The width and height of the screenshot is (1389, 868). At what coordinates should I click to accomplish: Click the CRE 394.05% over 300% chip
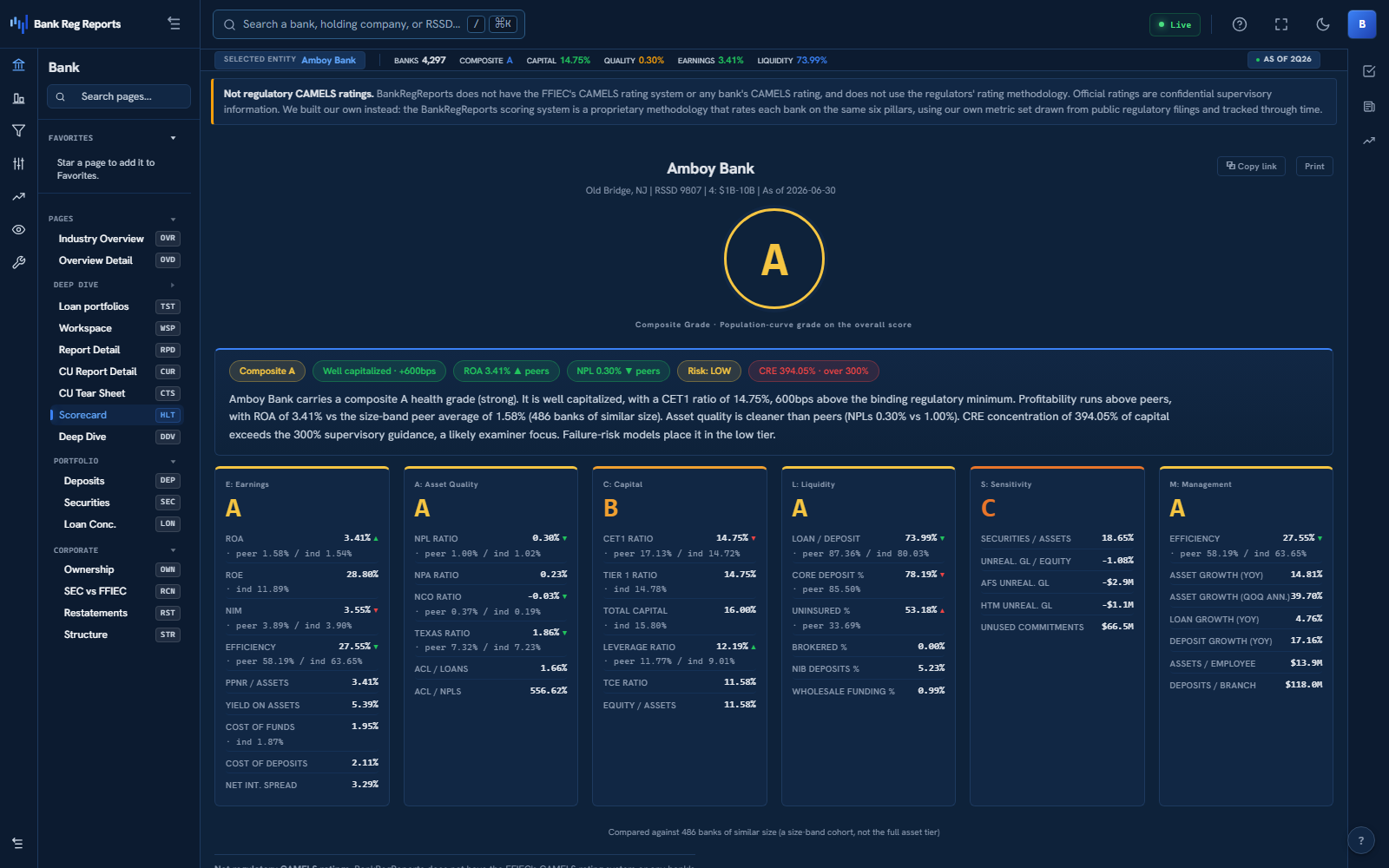(x=813, y=371)
